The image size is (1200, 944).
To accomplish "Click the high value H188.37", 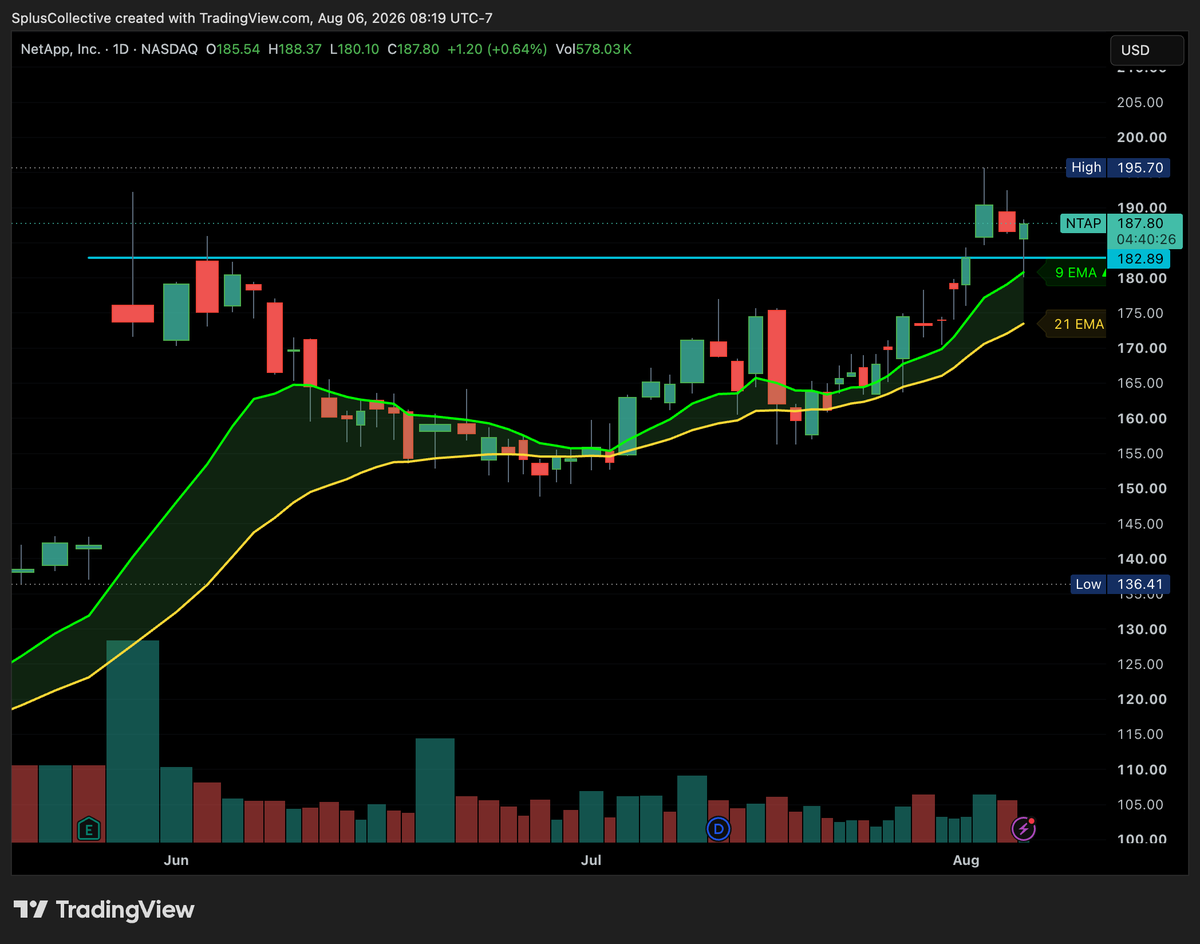I will click(x=294, y=48).
